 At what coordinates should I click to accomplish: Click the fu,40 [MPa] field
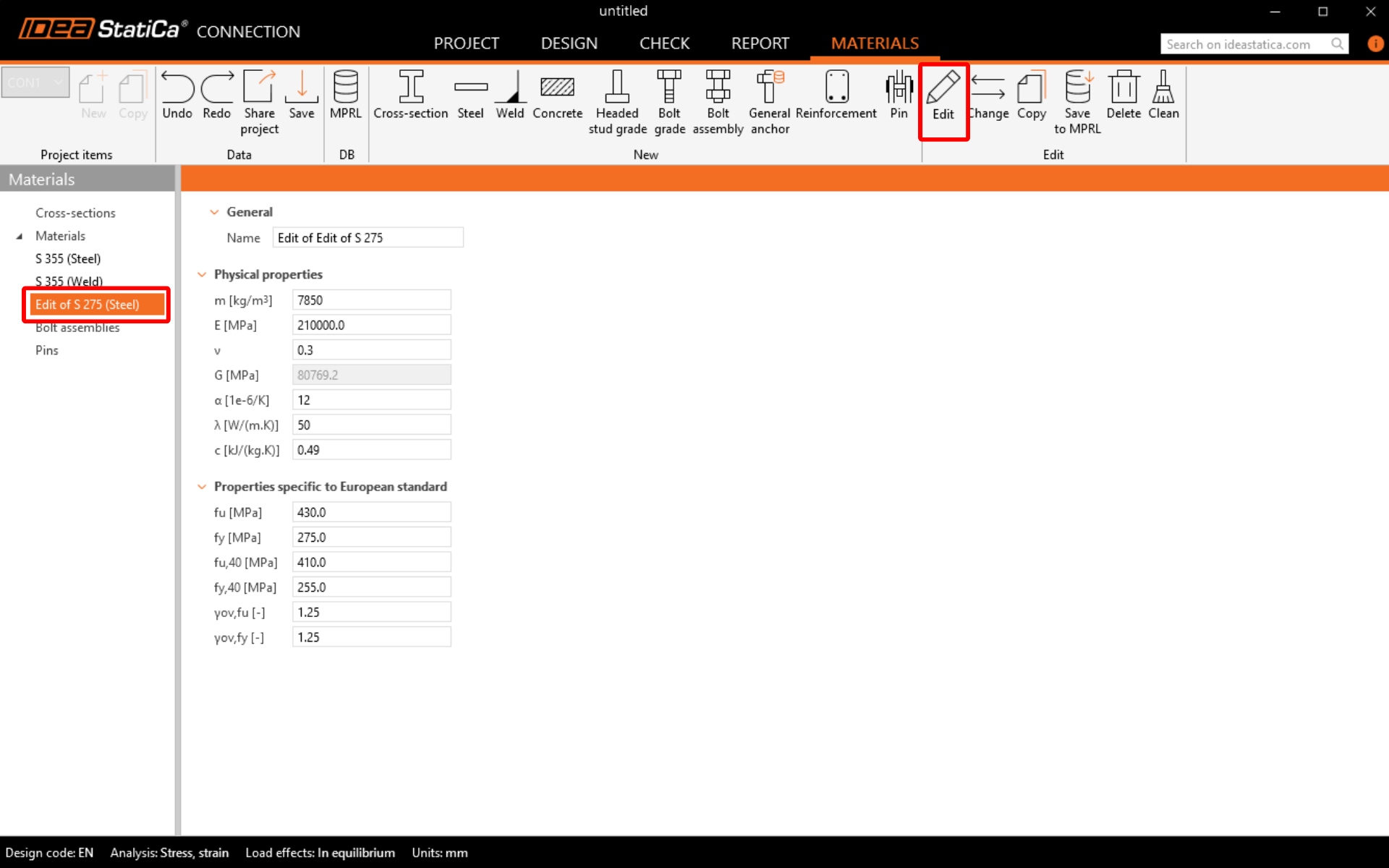tap(371, 562)
